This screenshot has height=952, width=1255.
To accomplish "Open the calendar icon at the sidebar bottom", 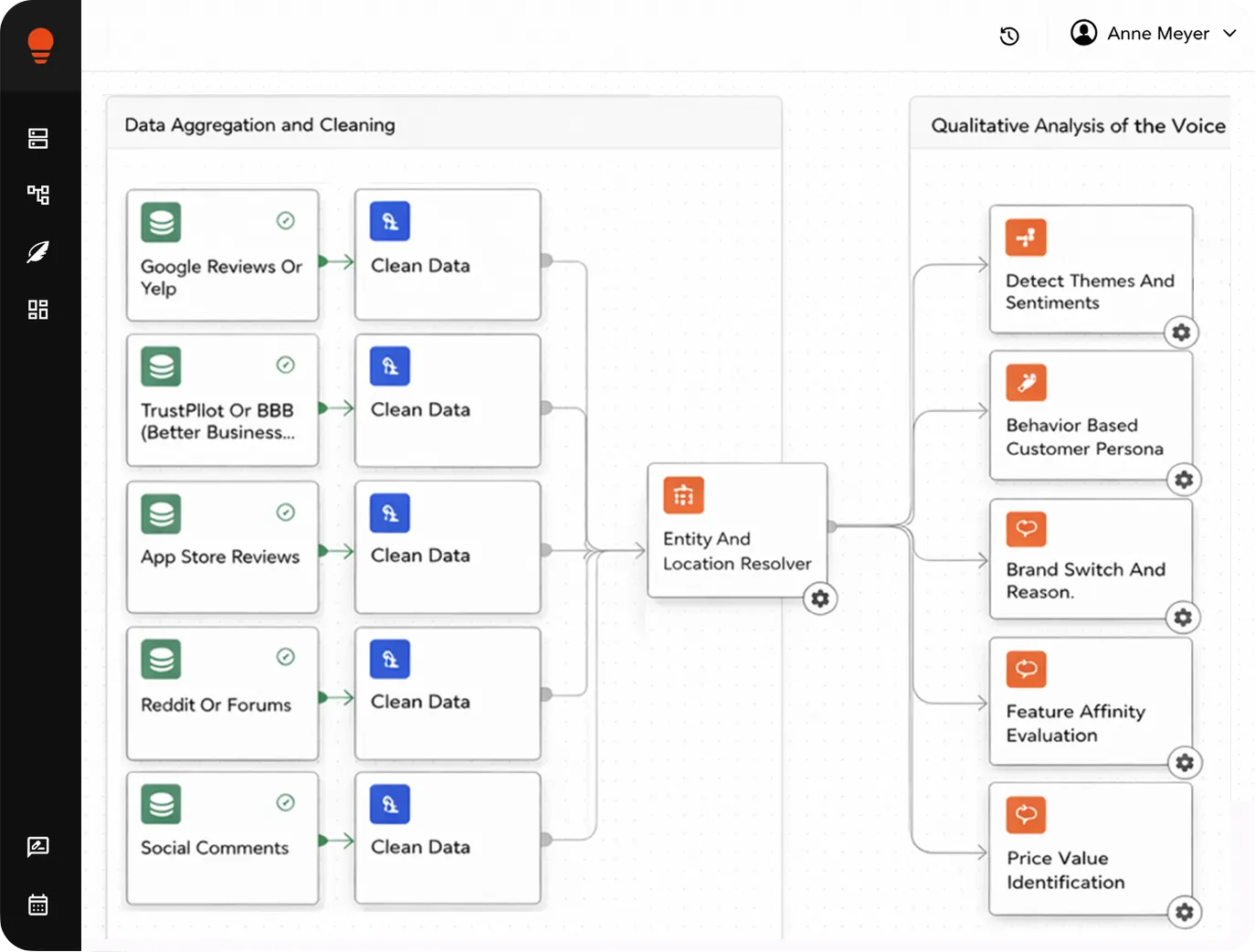I will coord(37,904).
